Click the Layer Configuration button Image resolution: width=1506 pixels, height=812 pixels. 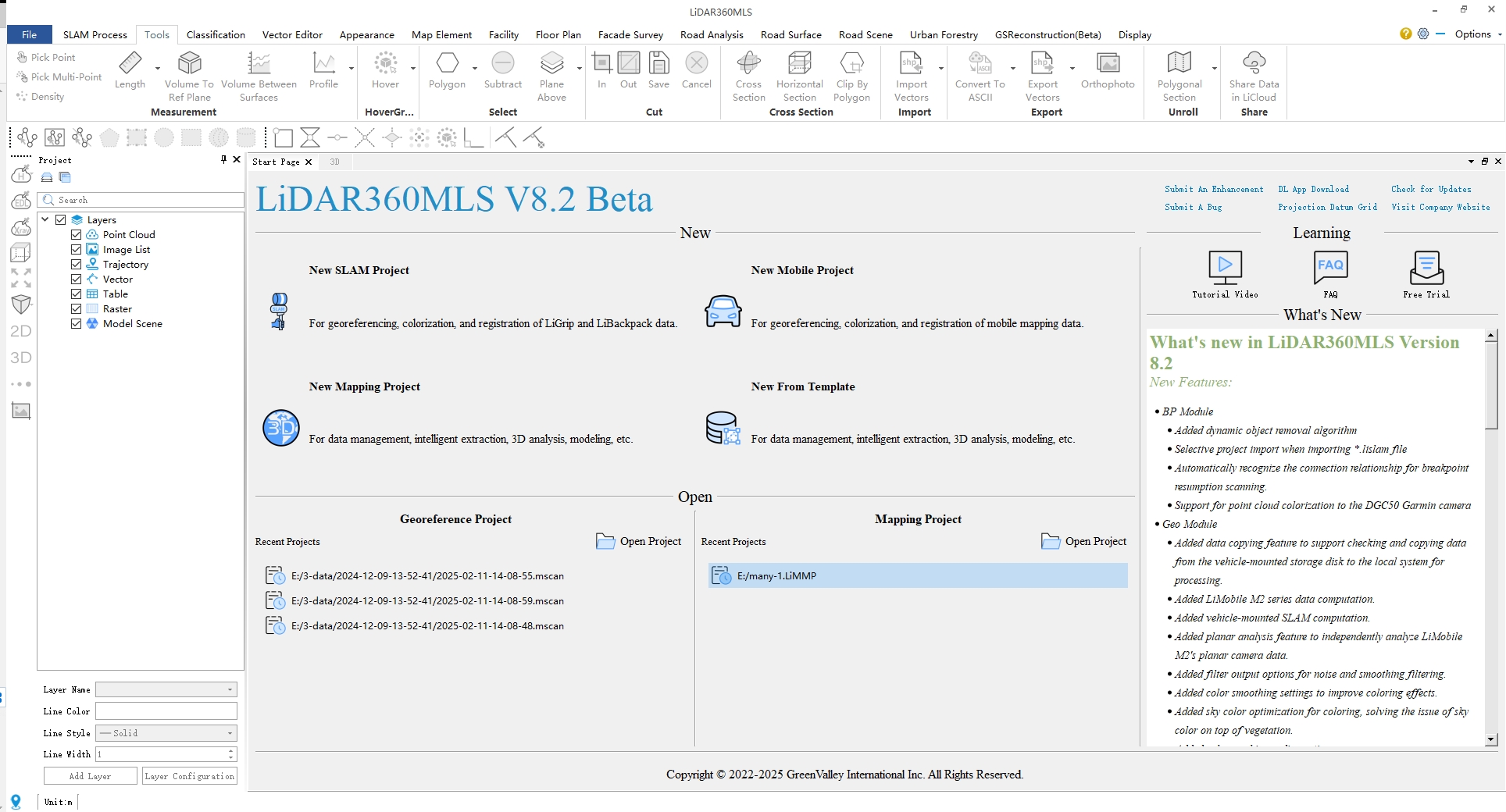point(190,776)
